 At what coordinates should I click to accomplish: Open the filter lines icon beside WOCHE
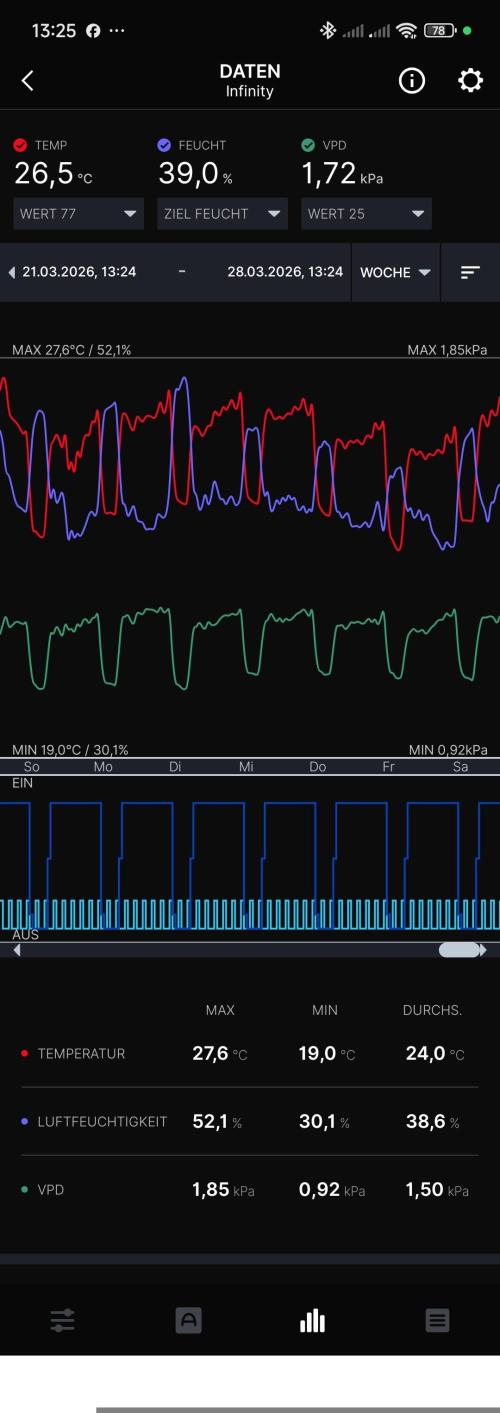[x=470, y=272]
